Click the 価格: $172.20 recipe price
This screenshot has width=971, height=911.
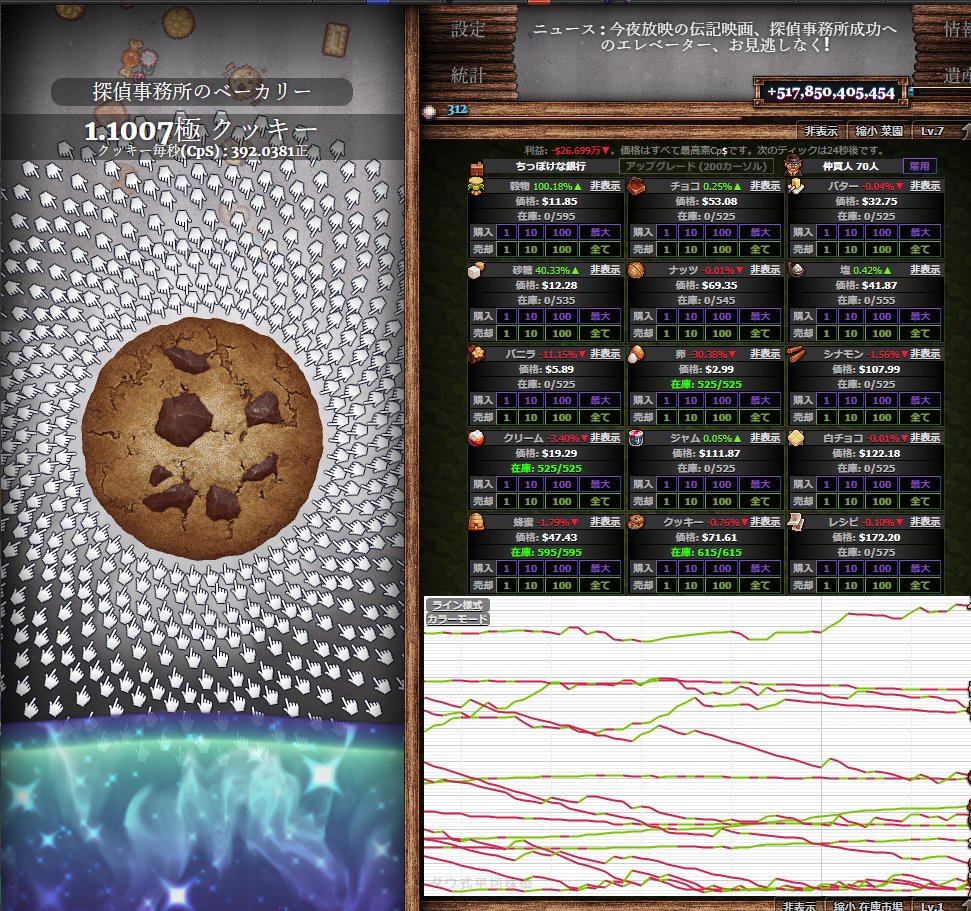click(x=866, y=538)
